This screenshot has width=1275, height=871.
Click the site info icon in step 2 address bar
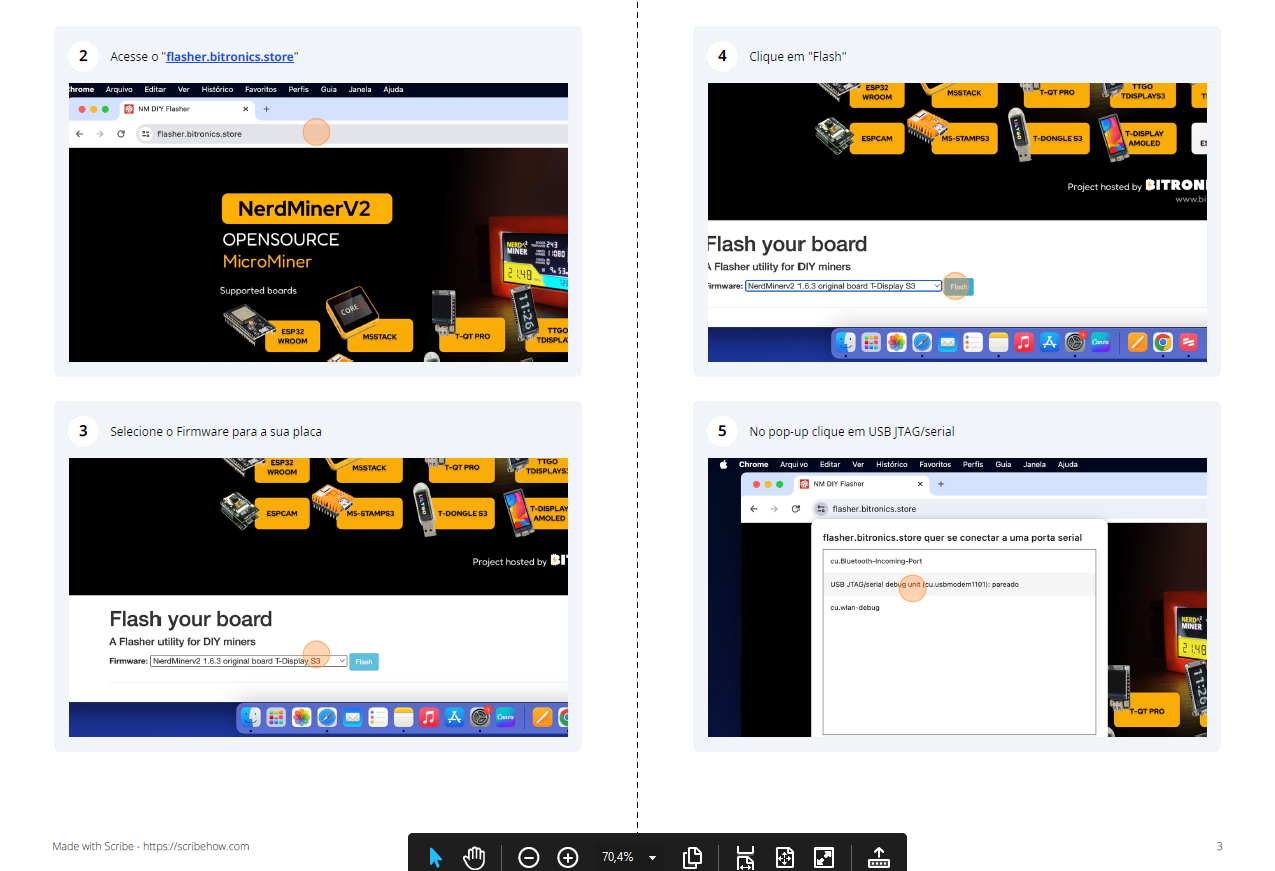coord(145,133)
